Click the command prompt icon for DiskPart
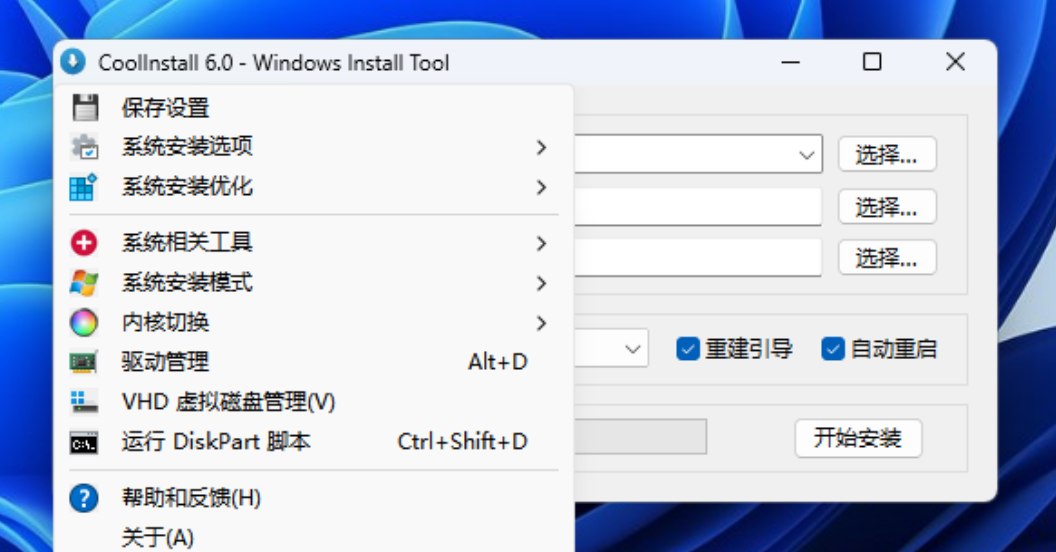1056x552 pixels. pyautogui.click(x=84, y=443)
